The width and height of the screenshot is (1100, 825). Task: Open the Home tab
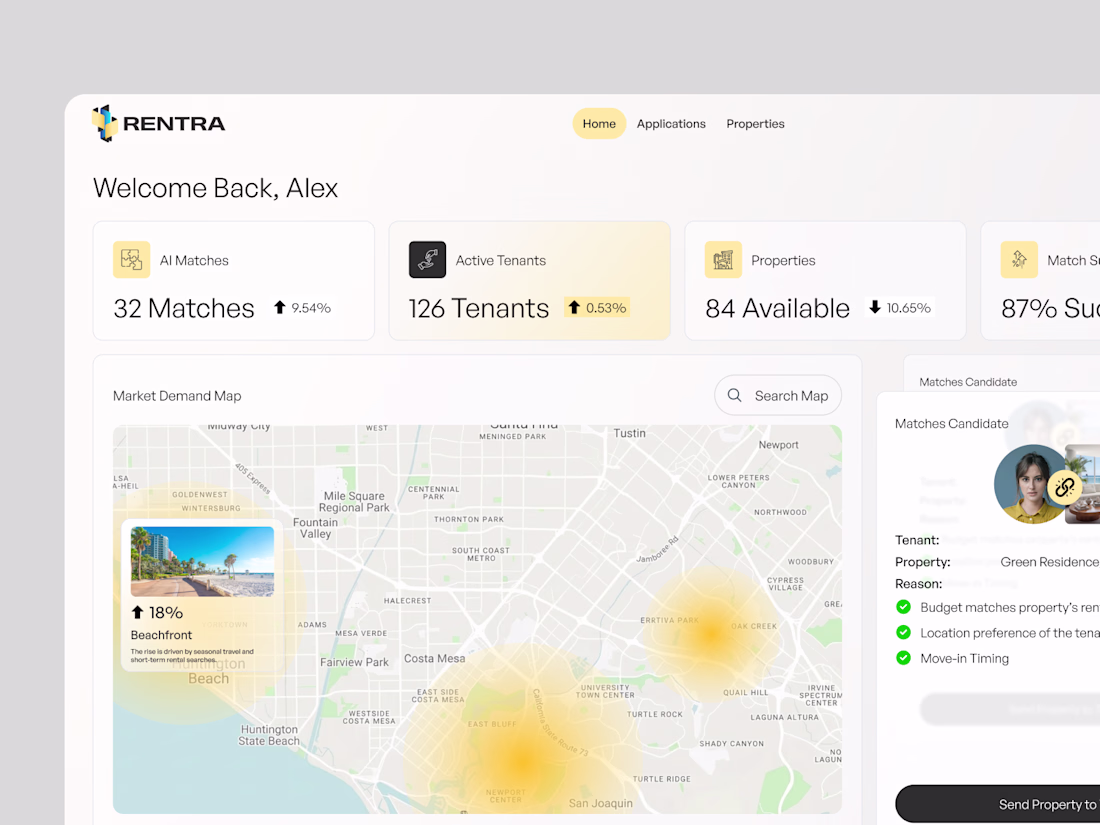(x=599, y=123)
